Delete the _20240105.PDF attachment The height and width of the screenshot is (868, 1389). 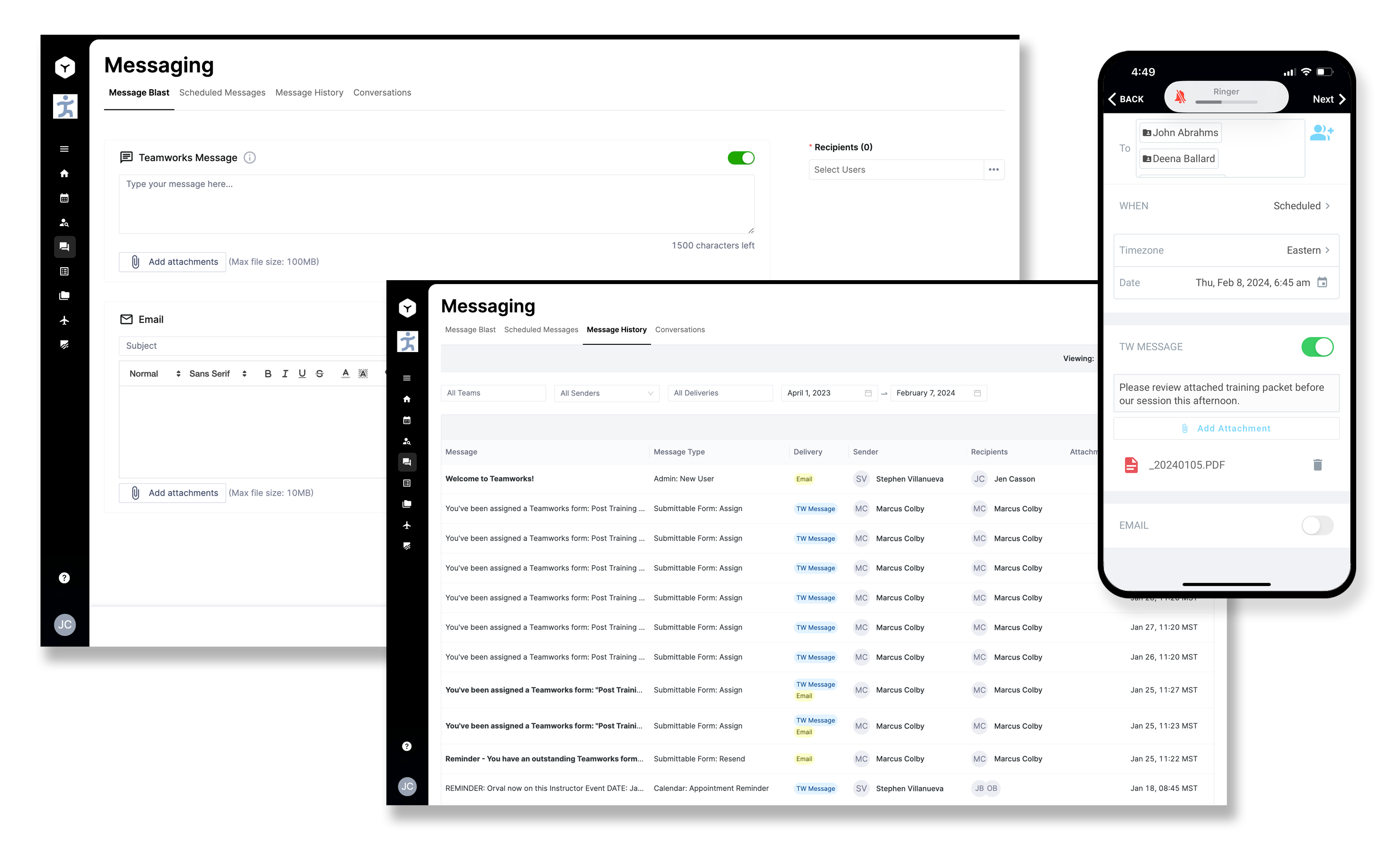(1317, 464)
